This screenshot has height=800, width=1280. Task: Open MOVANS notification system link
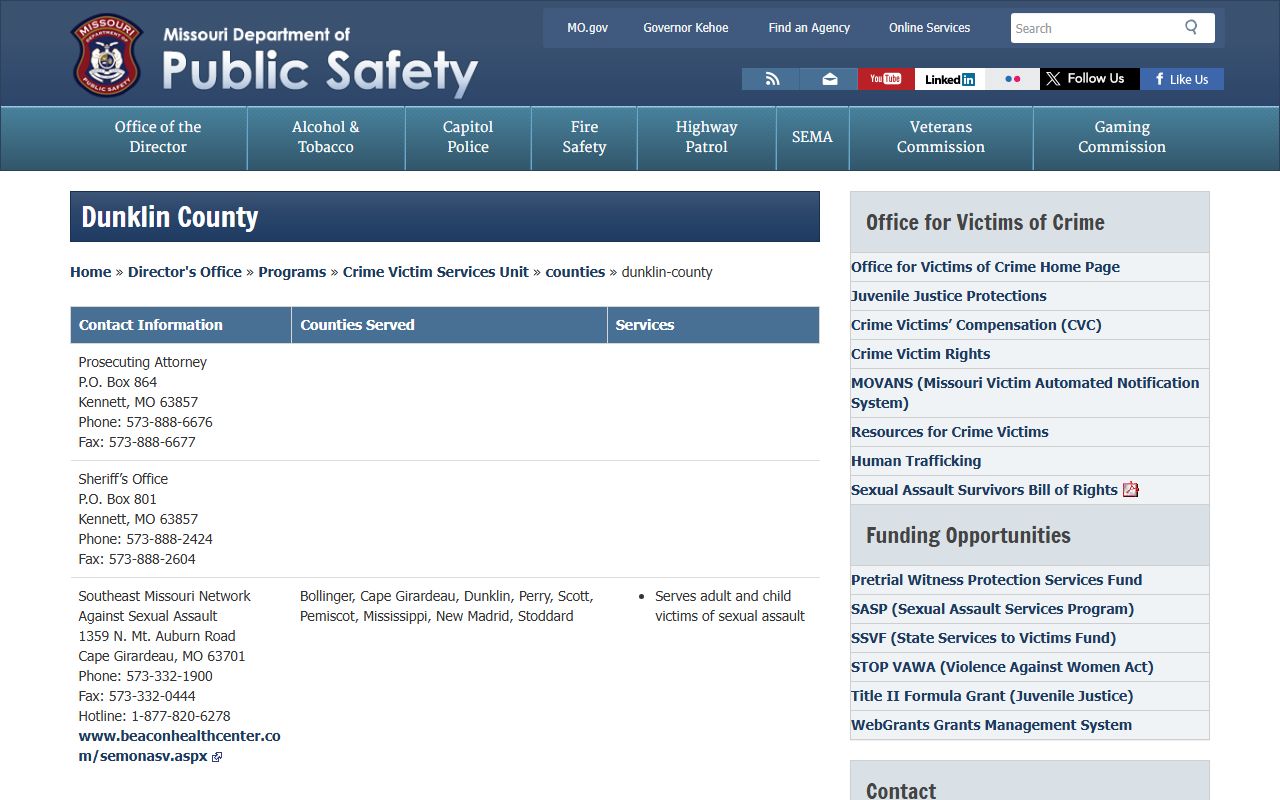pos(1025,393)
